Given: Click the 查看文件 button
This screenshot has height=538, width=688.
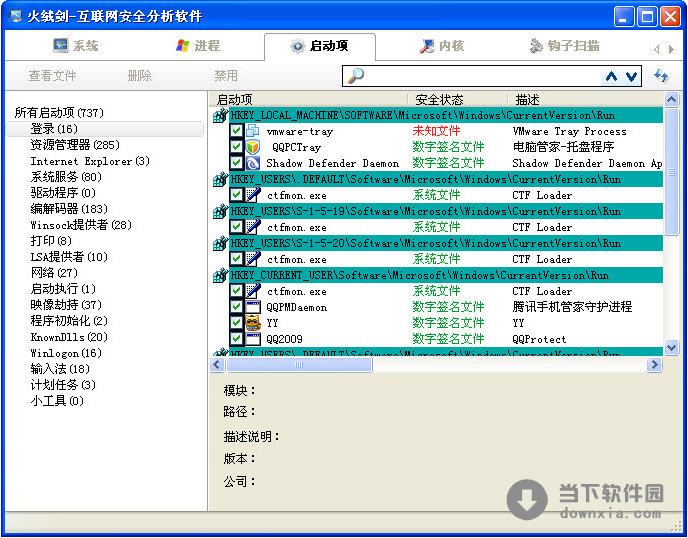Looking at the screenshot, I should coord(53,76).
